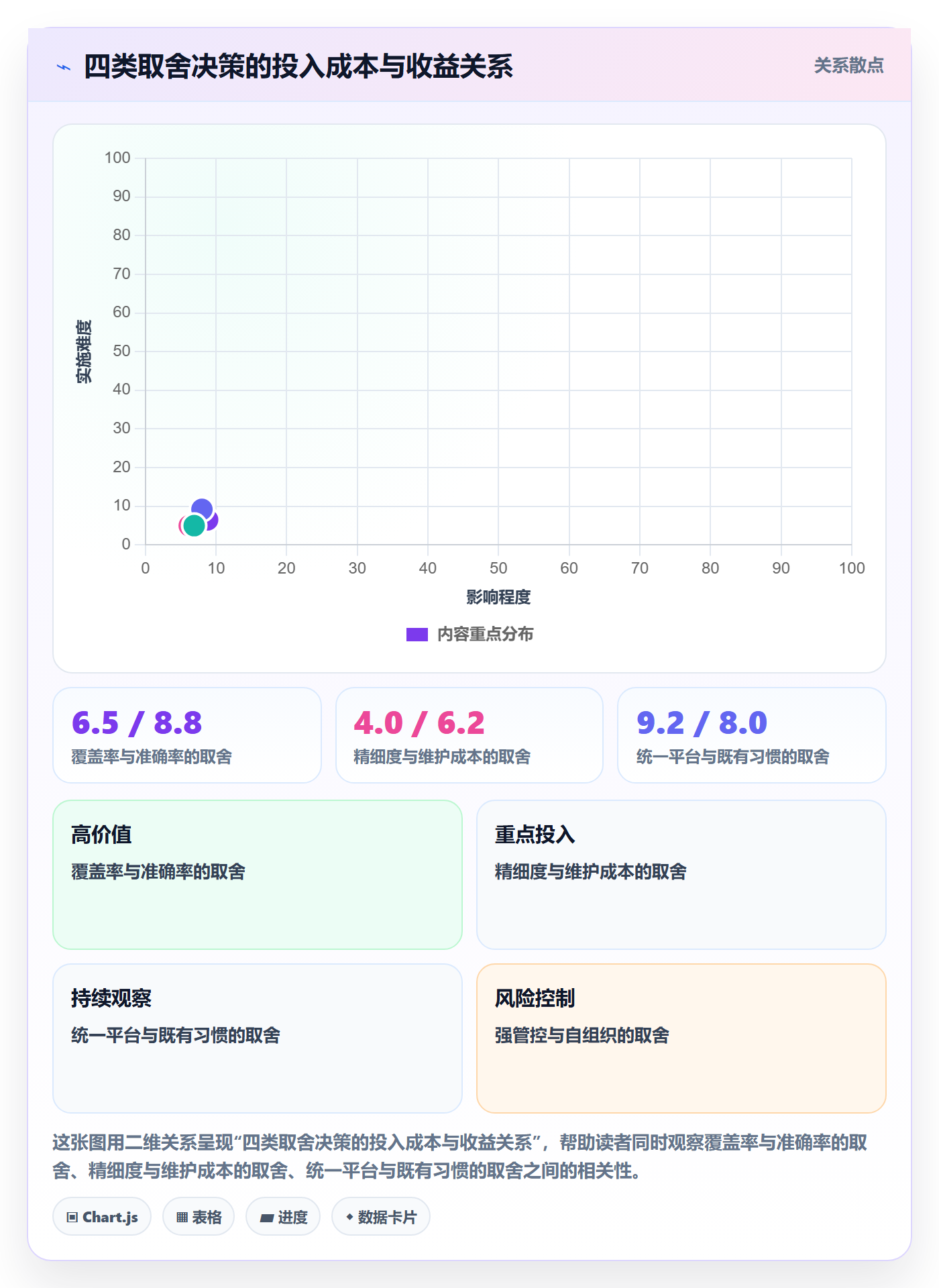
Task: Select the 重点投入 quadrant card
Action: pos(681,875)
